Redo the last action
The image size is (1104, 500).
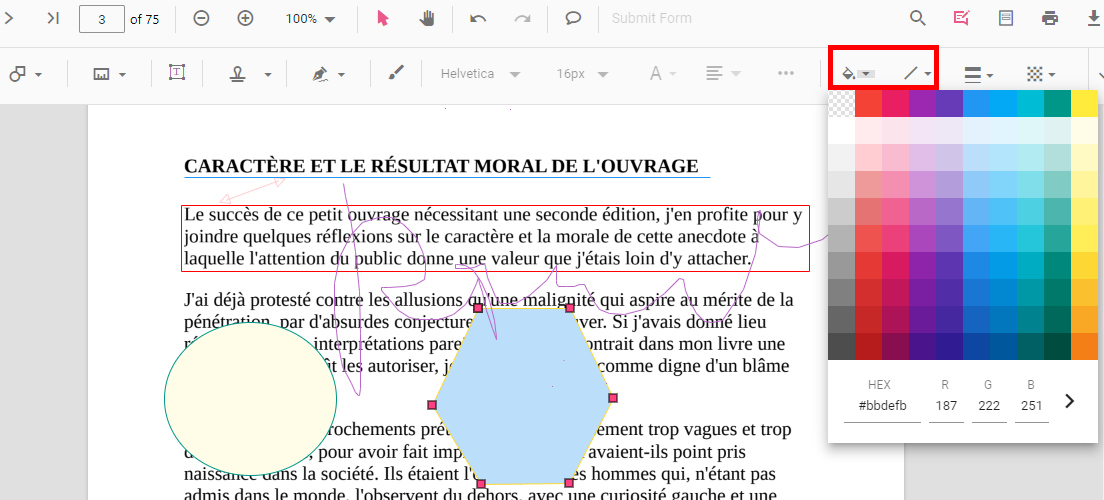click(522, 18)
